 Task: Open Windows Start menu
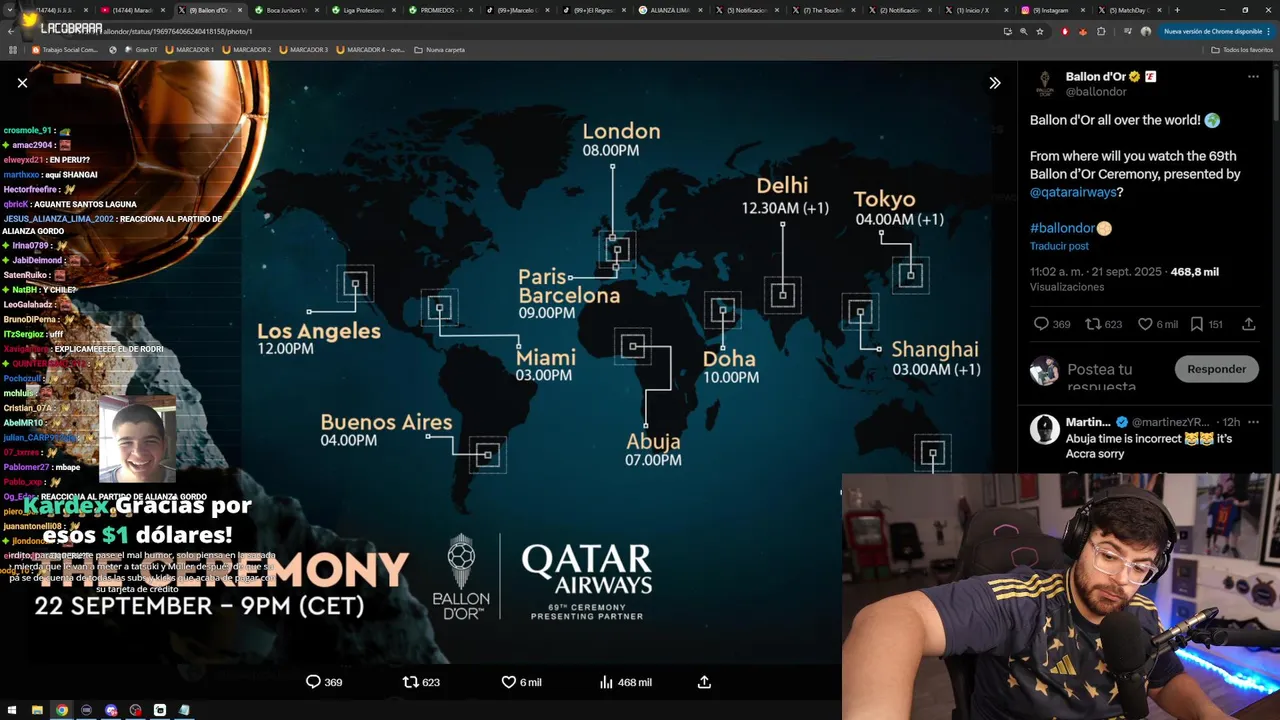coord(12,710)
